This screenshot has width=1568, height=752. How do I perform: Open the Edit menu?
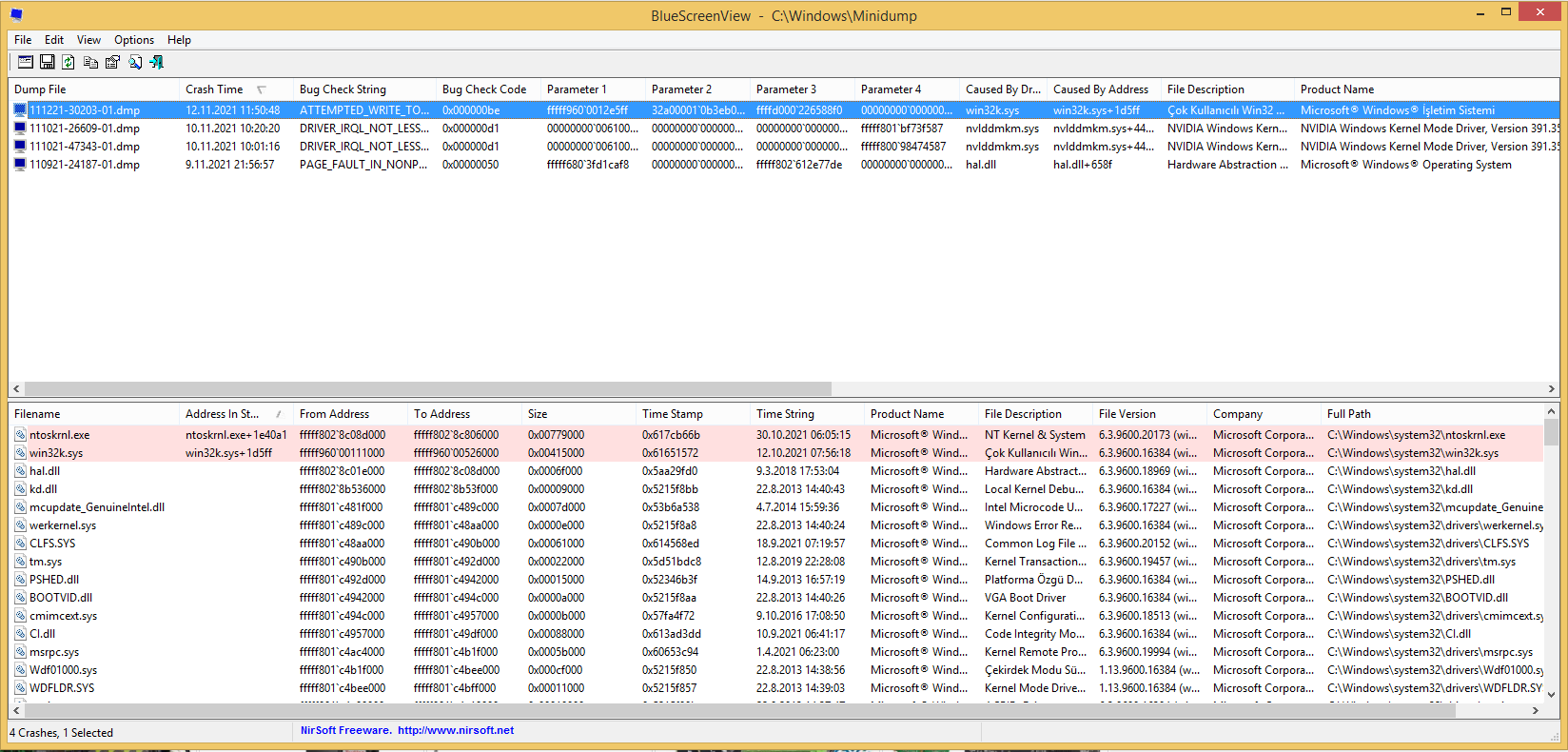tap(54, 40)
